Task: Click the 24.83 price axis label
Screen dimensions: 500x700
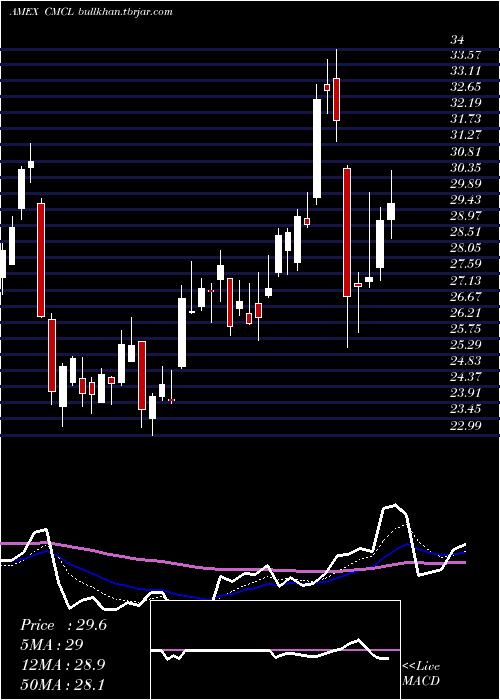Action: tap(465, 361)
